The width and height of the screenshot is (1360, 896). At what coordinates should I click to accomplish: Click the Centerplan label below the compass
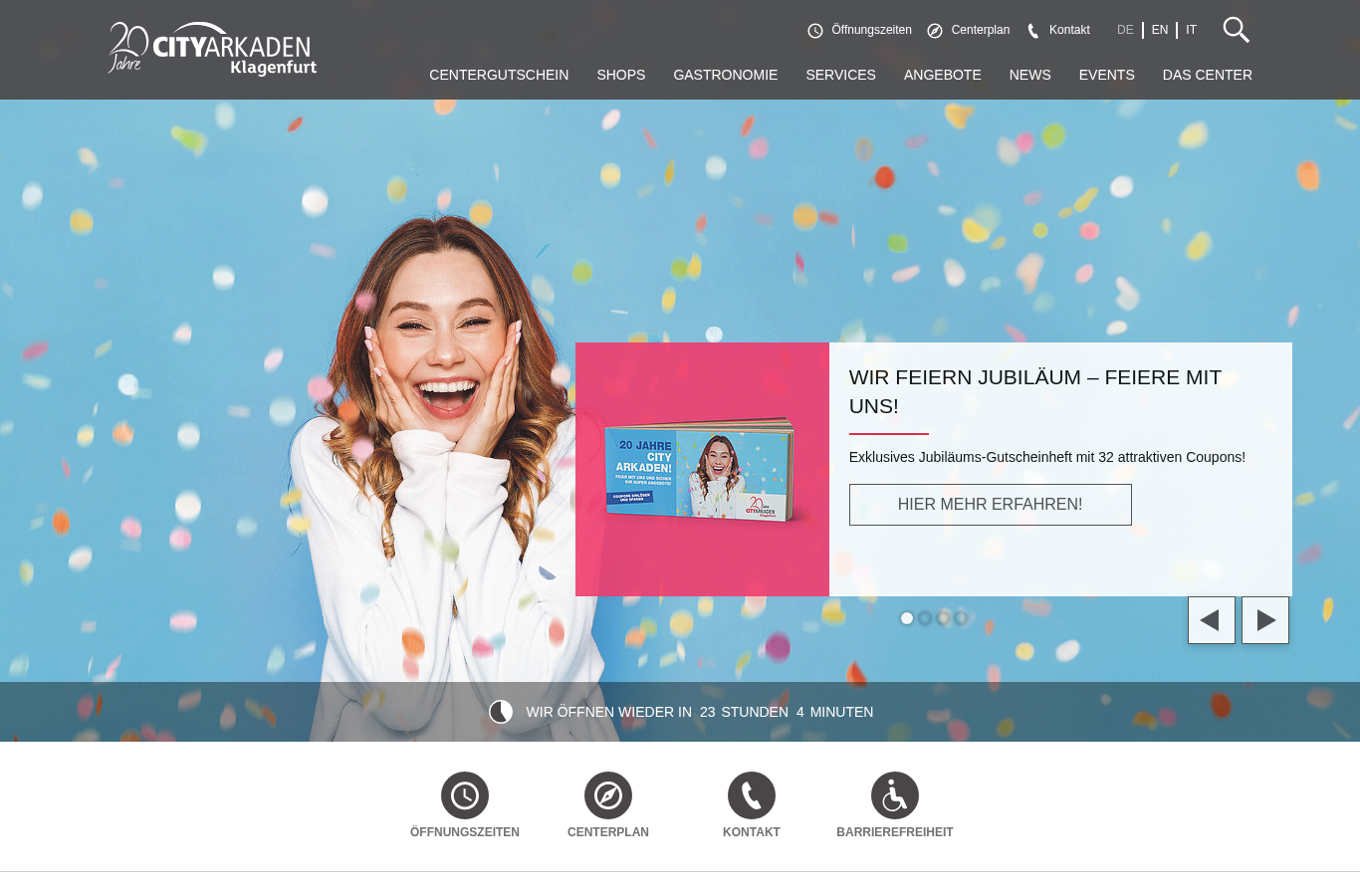[608, 832]
